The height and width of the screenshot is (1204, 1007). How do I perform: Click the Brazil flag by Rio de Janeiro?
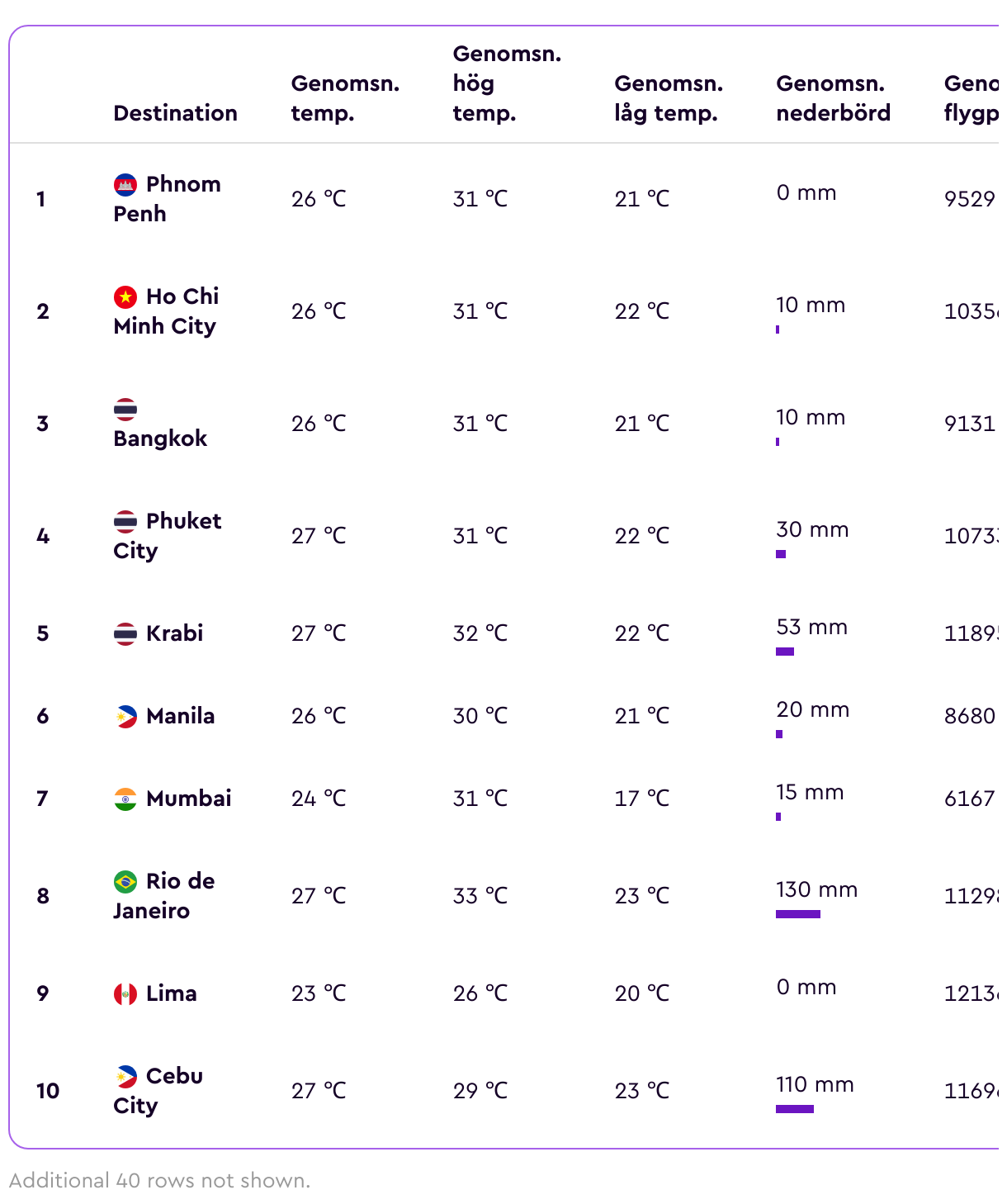coord(125,881)
